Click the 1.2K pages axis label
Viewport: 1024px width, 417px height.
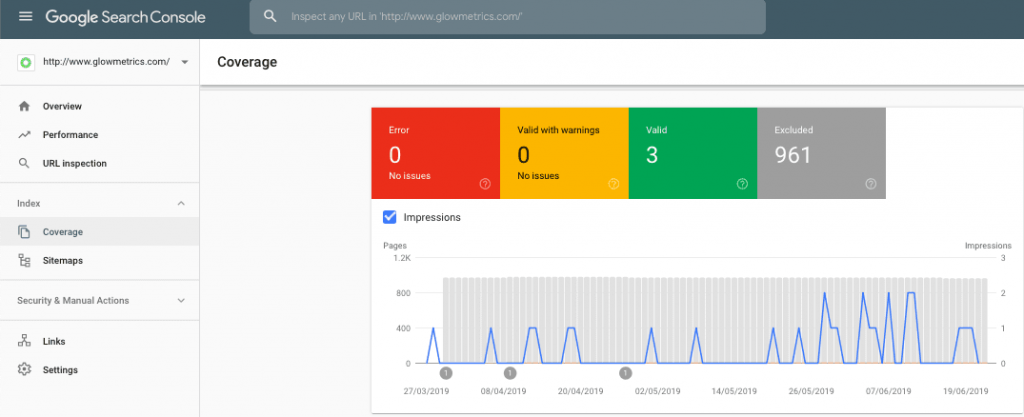(402, 258)
